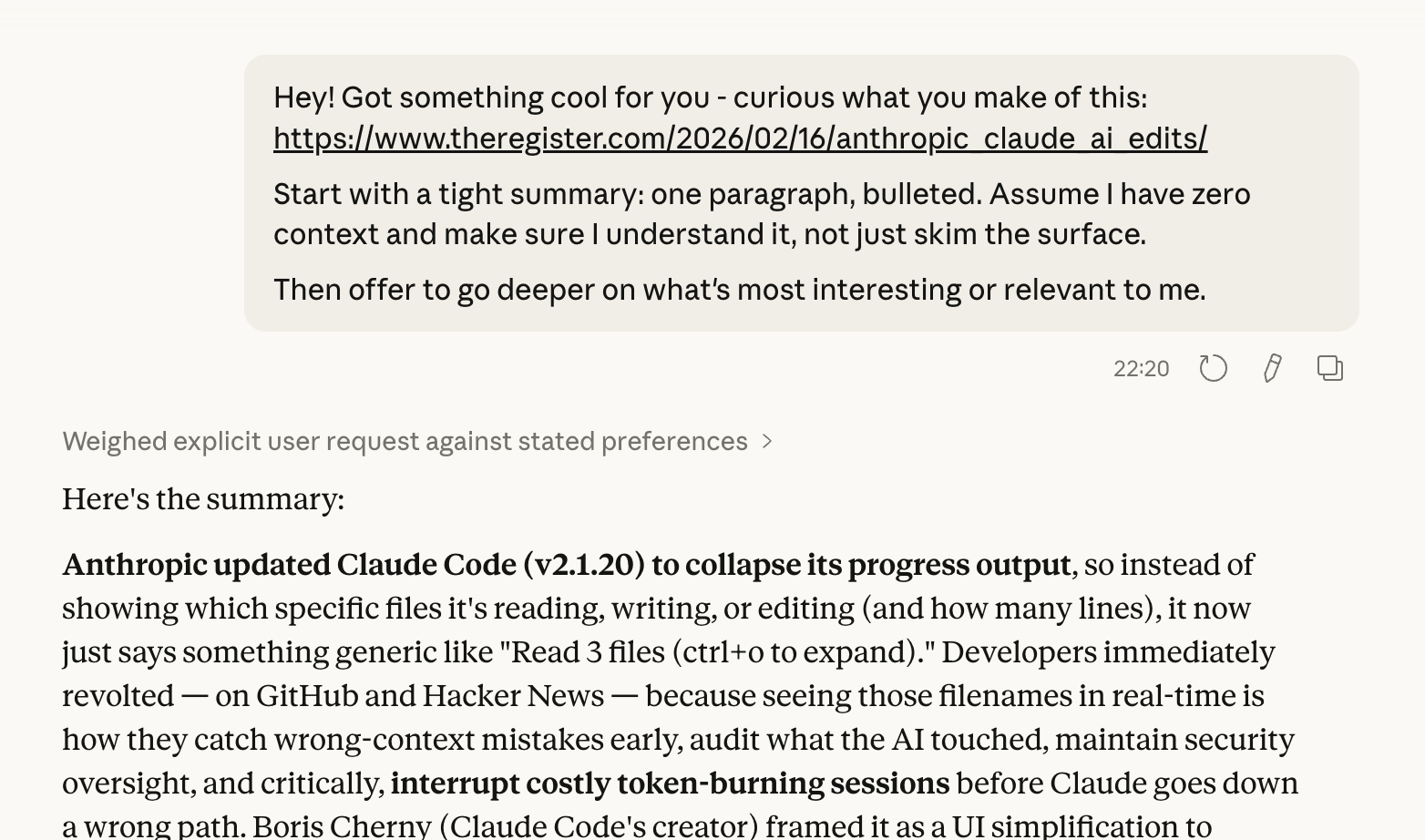Click the 22:20 message timestamp

[1141, 369]
